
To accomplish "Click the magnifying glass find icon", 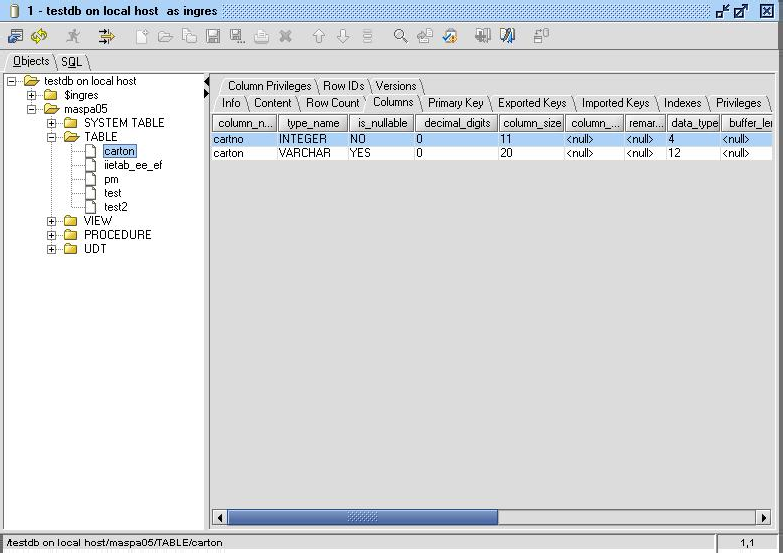I will [x=400, y=36].
